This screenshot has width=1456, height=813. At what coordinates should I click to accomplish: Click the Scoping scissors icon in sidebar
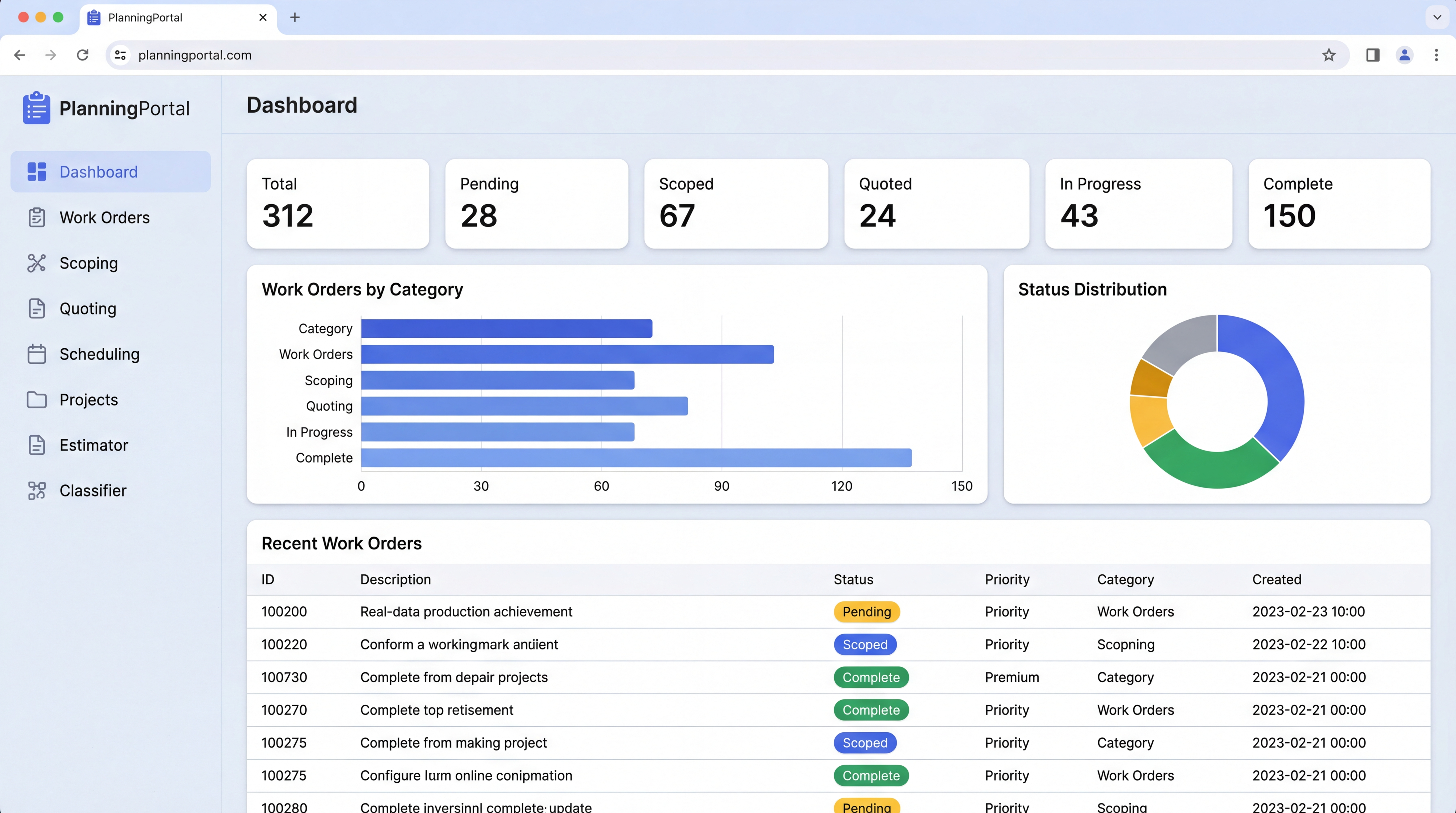coord(37,263)
